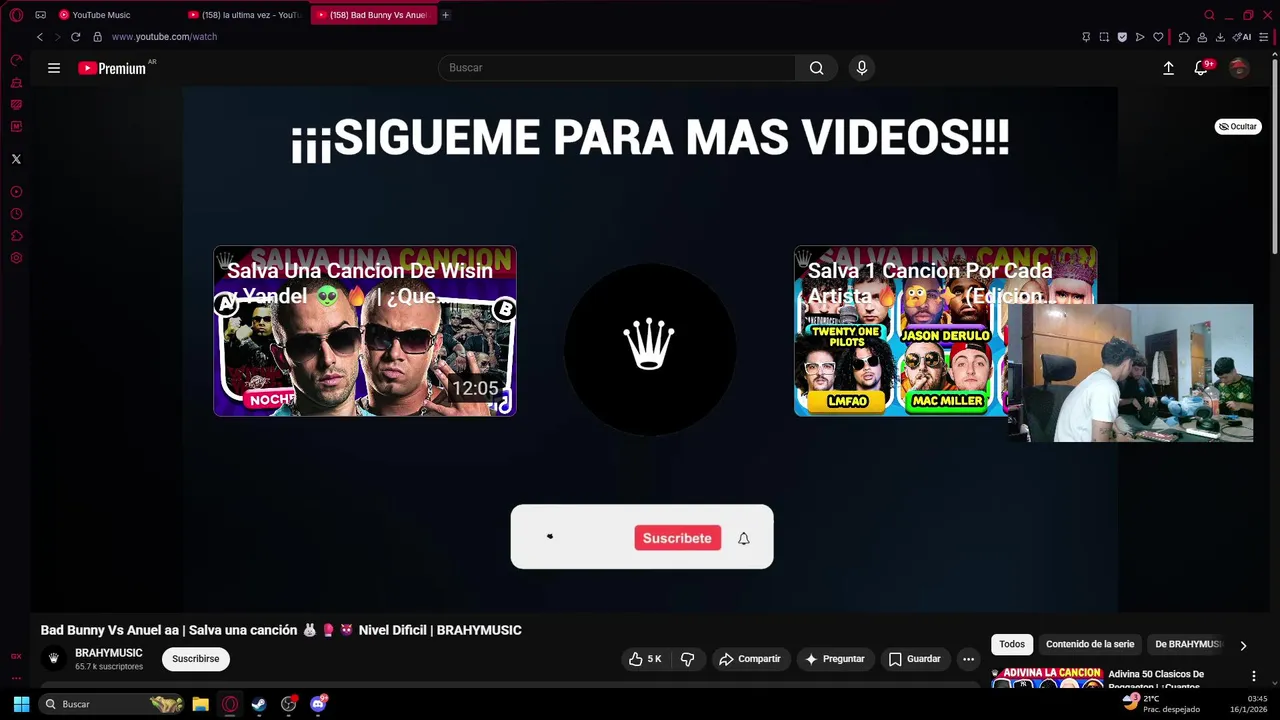
Task: Select the 'Todos' filter chip
Action: click(1012, 645)
